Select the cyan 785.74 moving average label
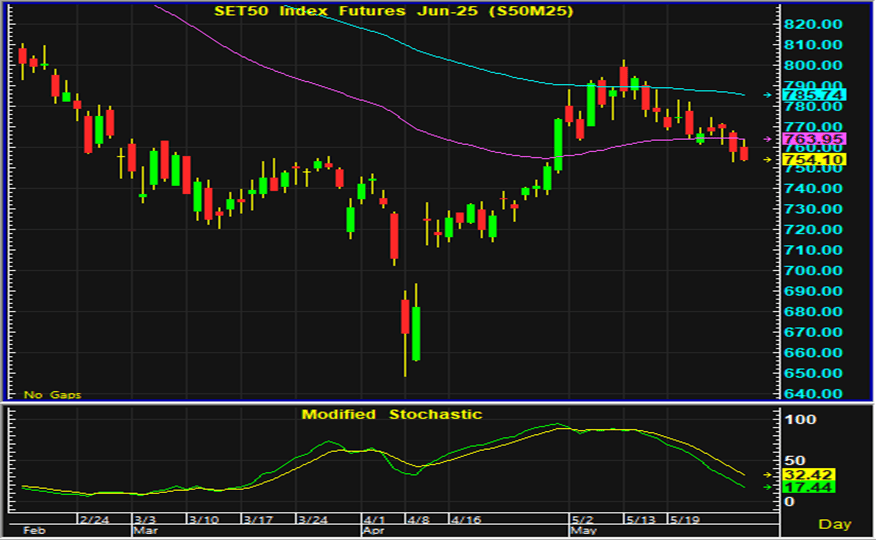Image resolution: width=876 pixels, height=540 pixels. 817,95
